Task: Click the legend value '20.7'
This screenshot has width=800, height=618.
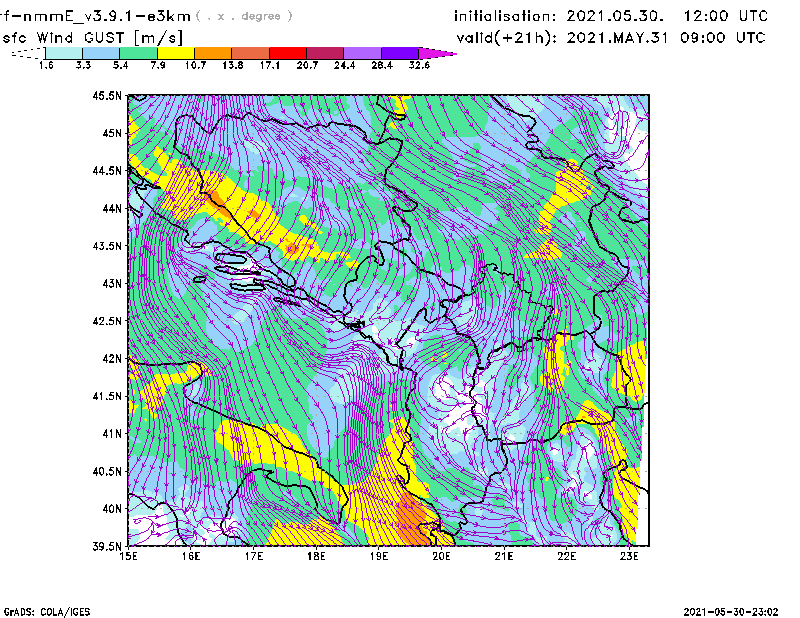Action: point(307,65)
